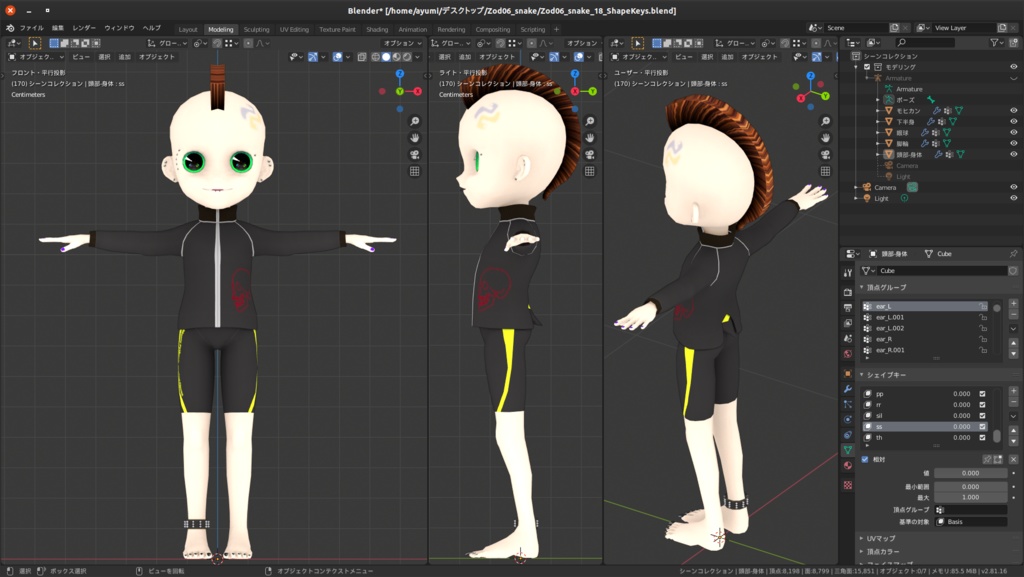1024x577 pixels.
Task: Select the Object Data Properties green triangle tab
Action: (850, 450)
